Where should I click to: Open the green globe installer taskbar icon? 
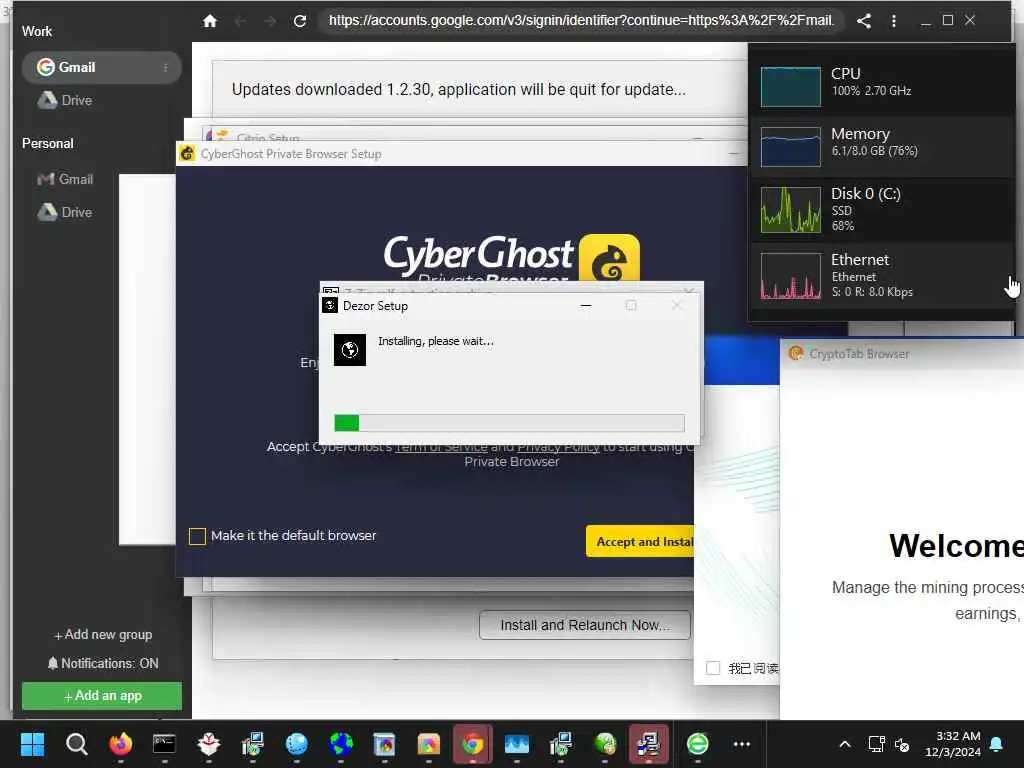(x=605, y=744)
